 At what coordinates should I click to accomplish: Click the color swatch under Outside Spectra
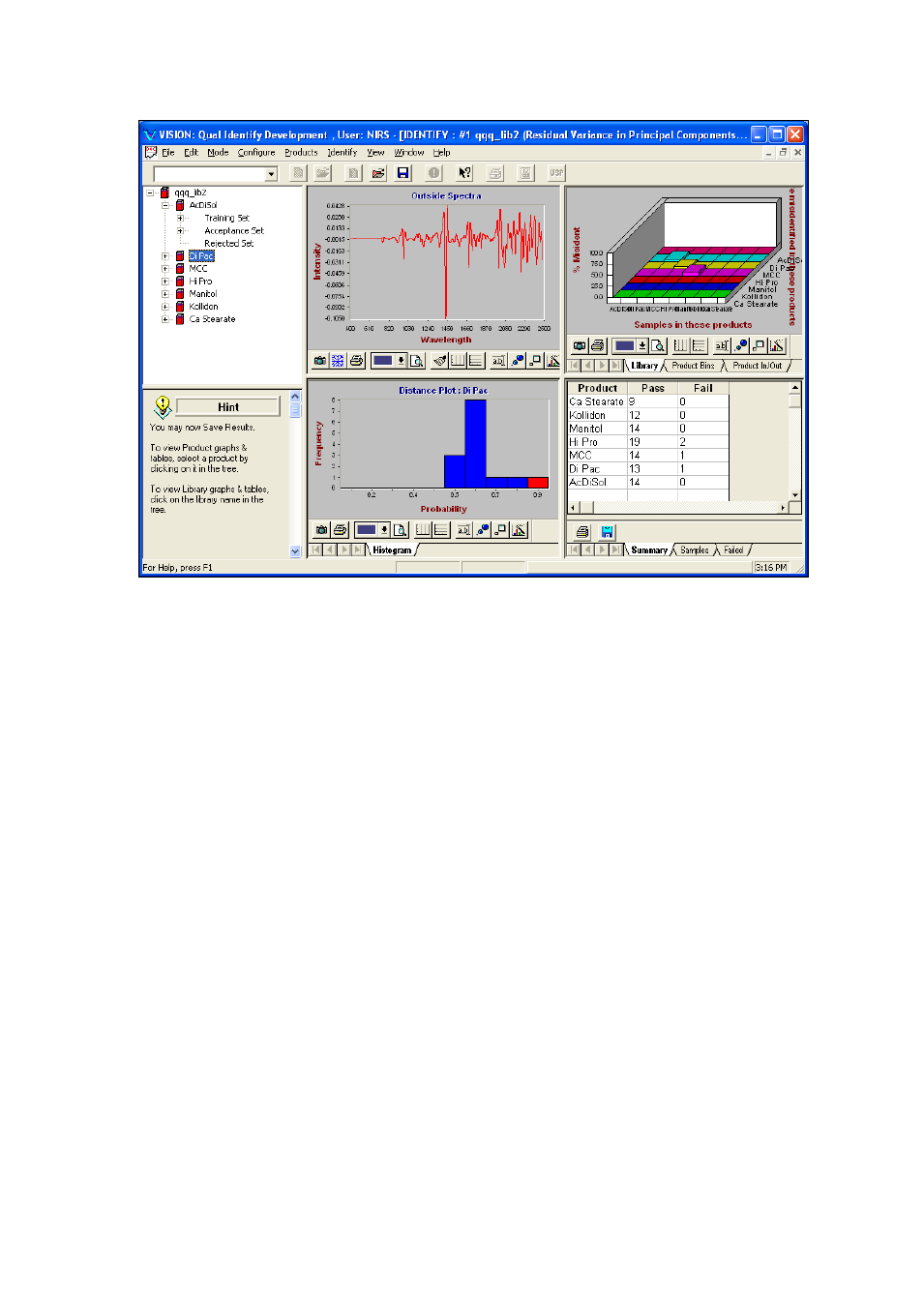tap(382, 361)
